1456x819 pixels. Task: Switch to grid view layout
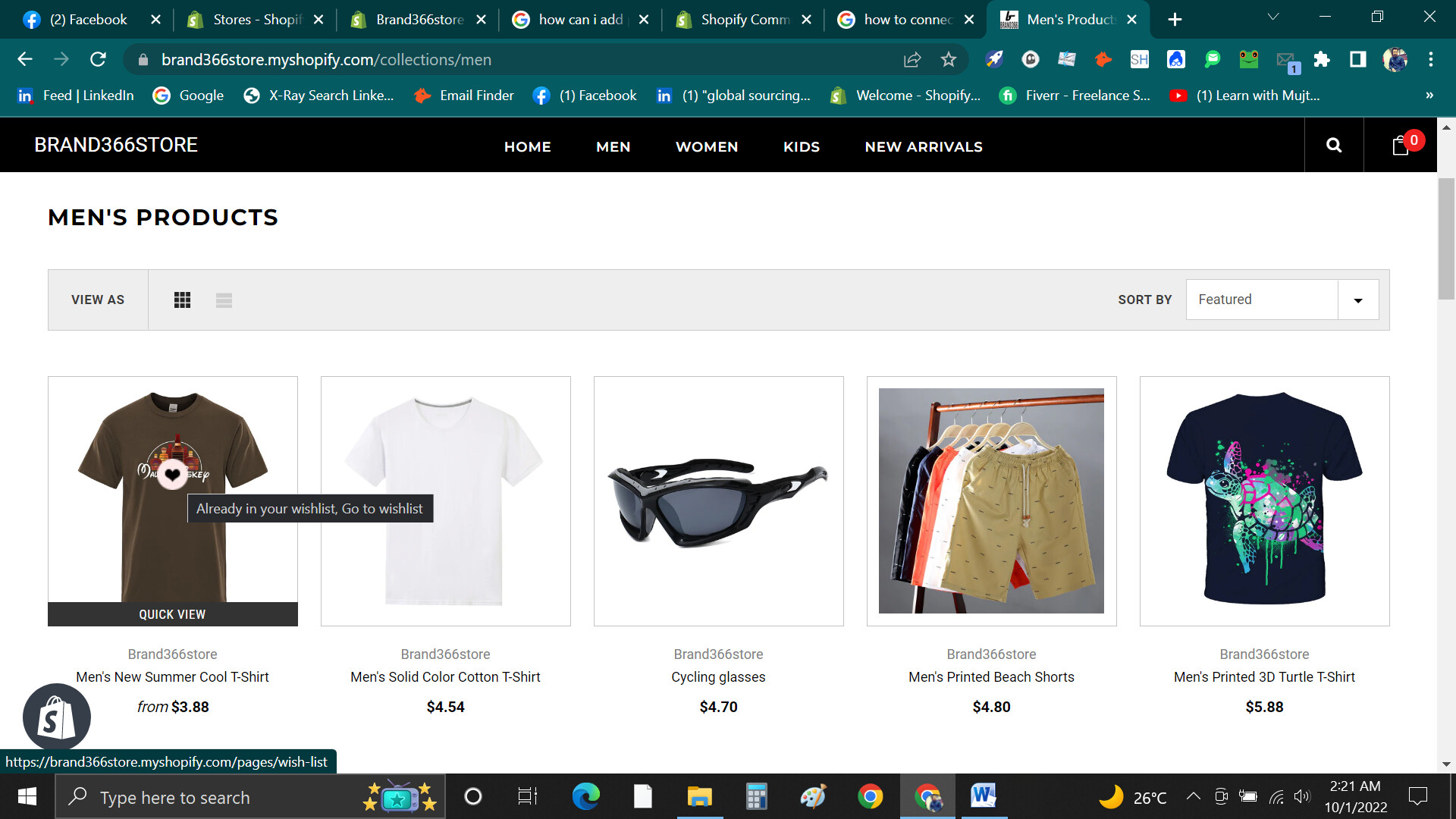(x=182, y=300)
